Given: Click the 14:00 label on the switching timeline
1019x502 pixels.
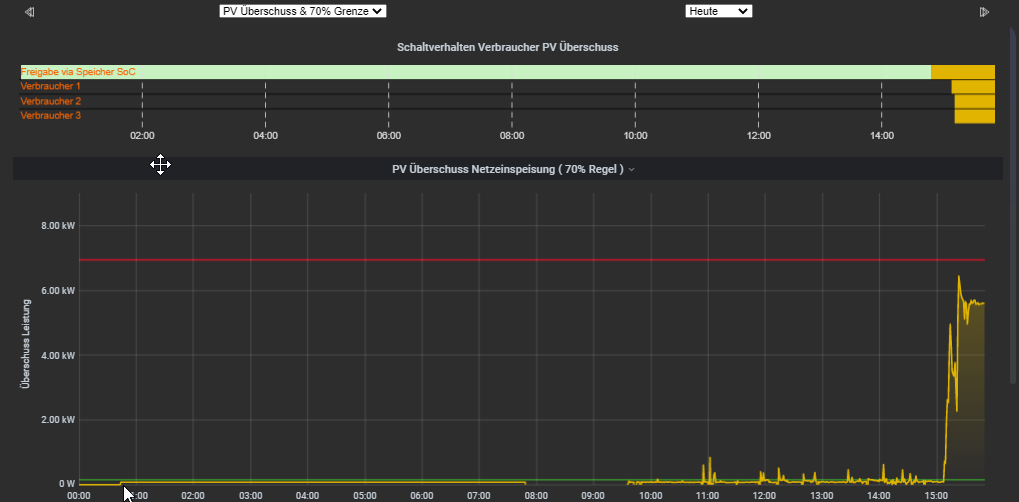Looking at the screenshot, I should (x=882, y=136).
